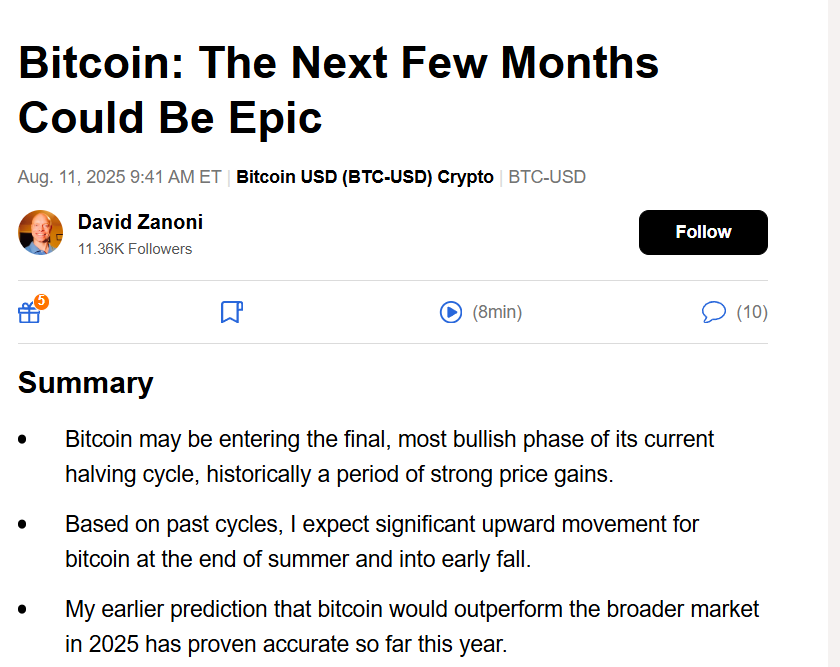The height and width of the screenshot is (667, 840).
Task: Save article with the bookmark icon
Action: (x=231, y=312)
